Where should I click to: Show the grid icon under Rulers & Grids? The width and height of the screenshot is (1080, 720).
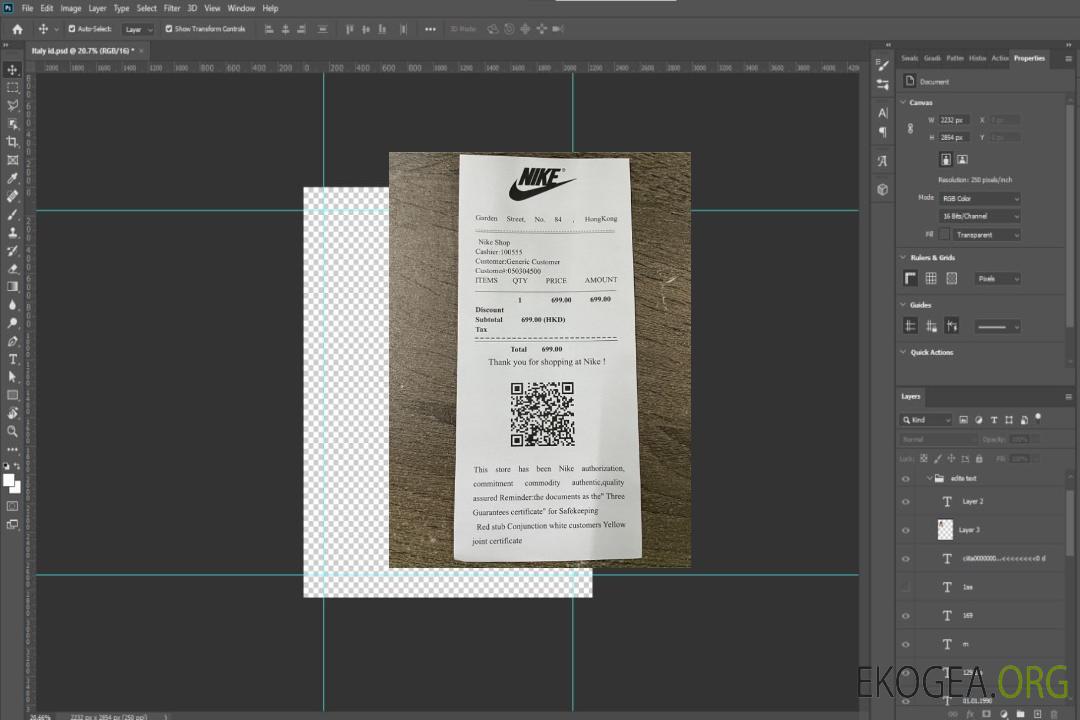click(x=931, y=278)
